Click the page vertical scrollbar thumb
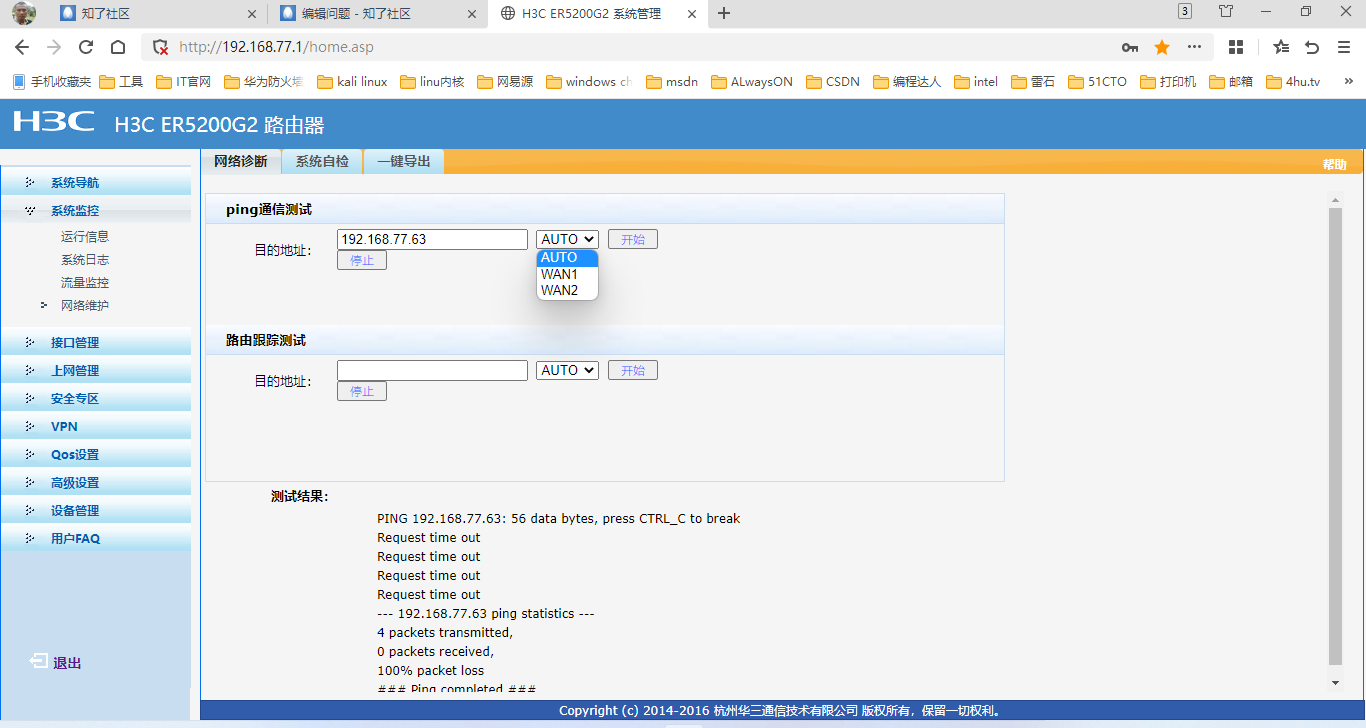This screenshot has width=1366, height=728. (1335, 436)
